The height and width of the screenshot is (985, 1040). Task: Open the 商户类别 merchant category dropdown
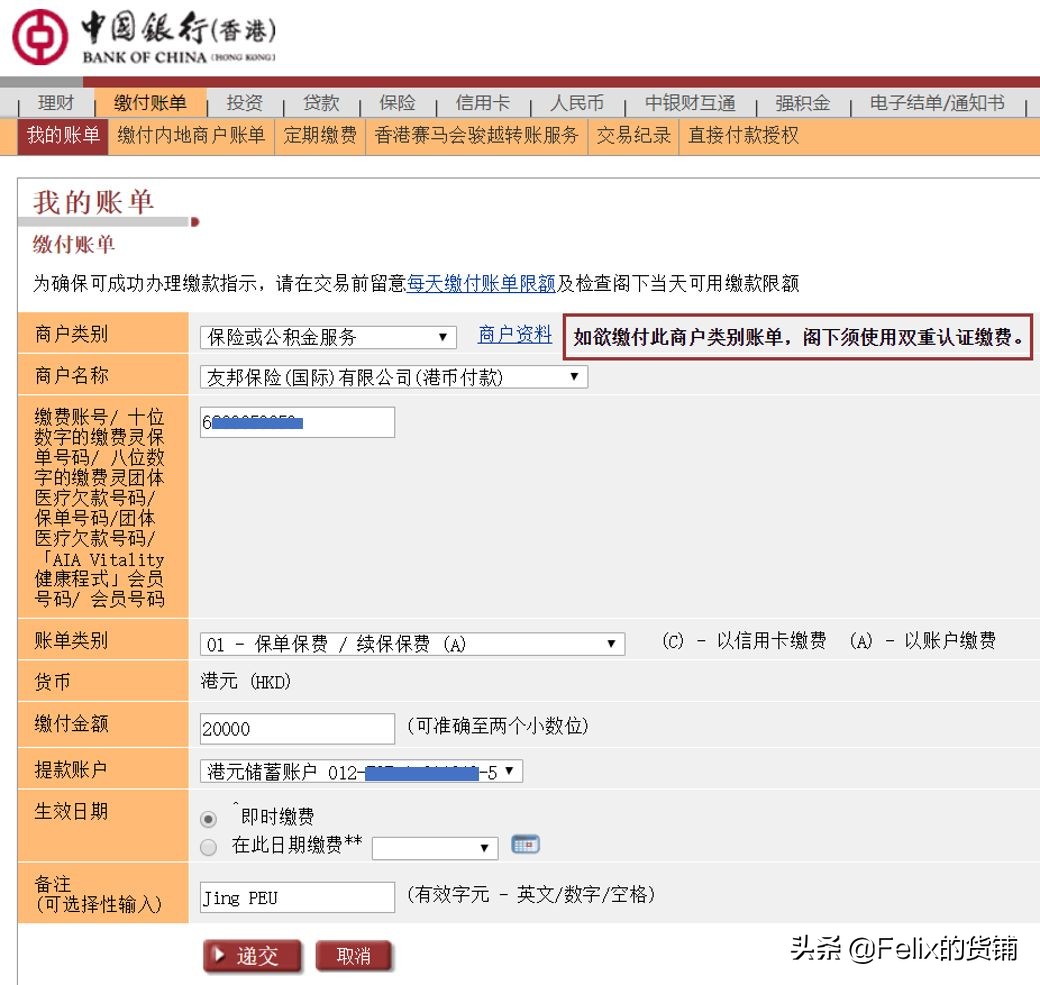441,337
